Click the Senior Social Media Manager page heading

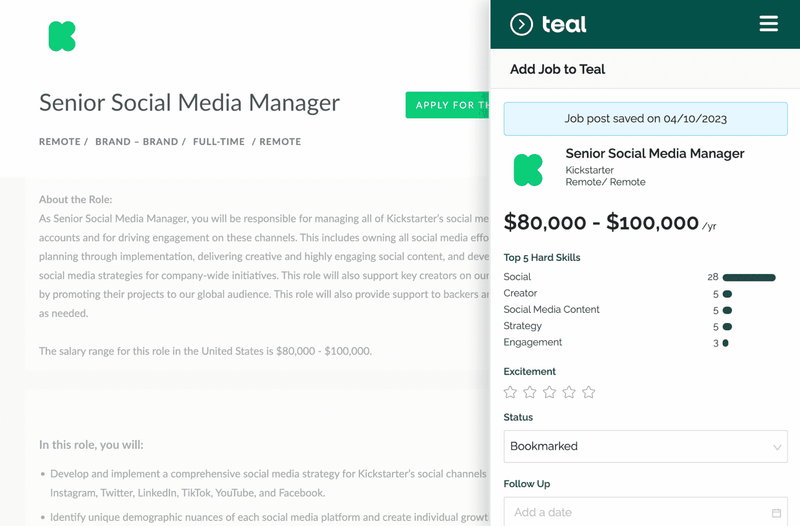pos(189,103)
